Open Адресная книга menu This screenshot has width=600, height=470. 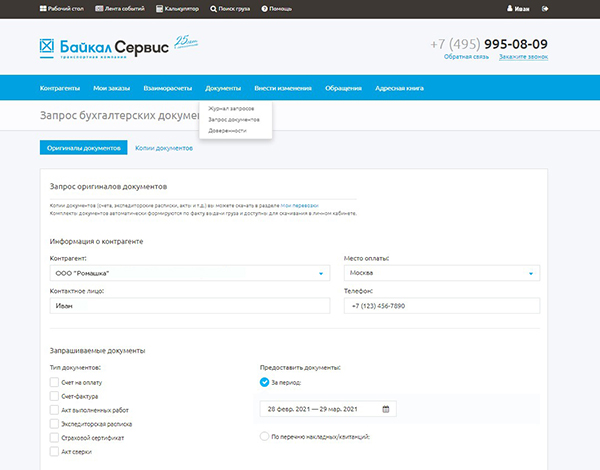pos(399,88)
